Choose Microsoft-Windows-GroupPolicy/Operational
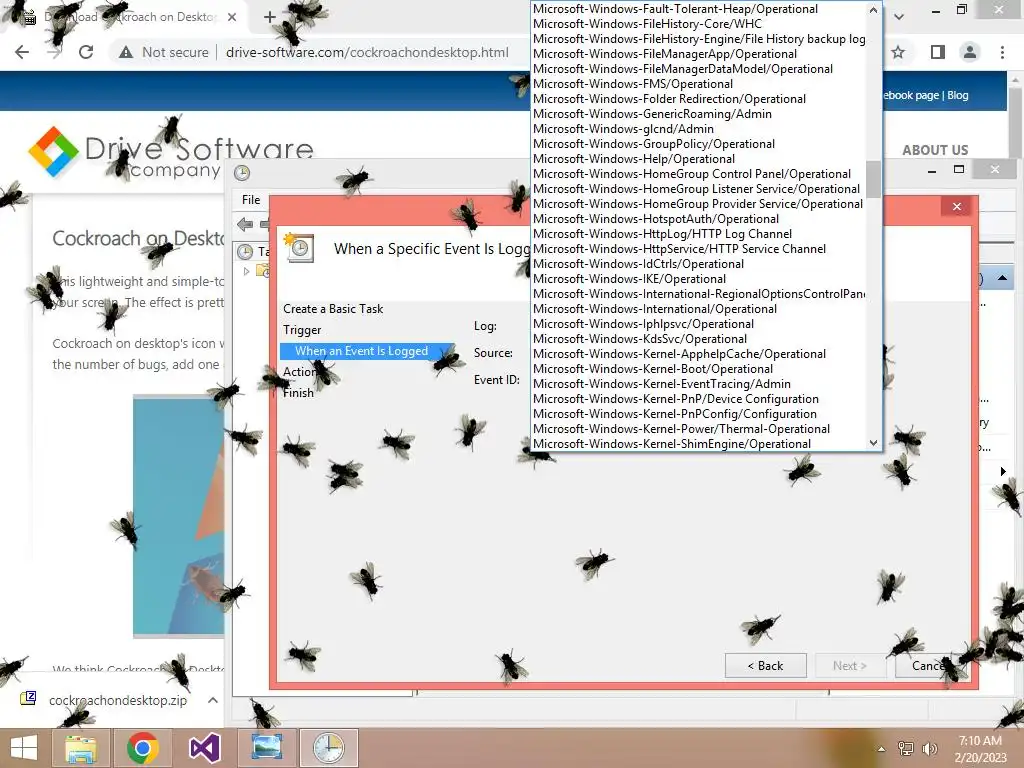 [699, 144]
